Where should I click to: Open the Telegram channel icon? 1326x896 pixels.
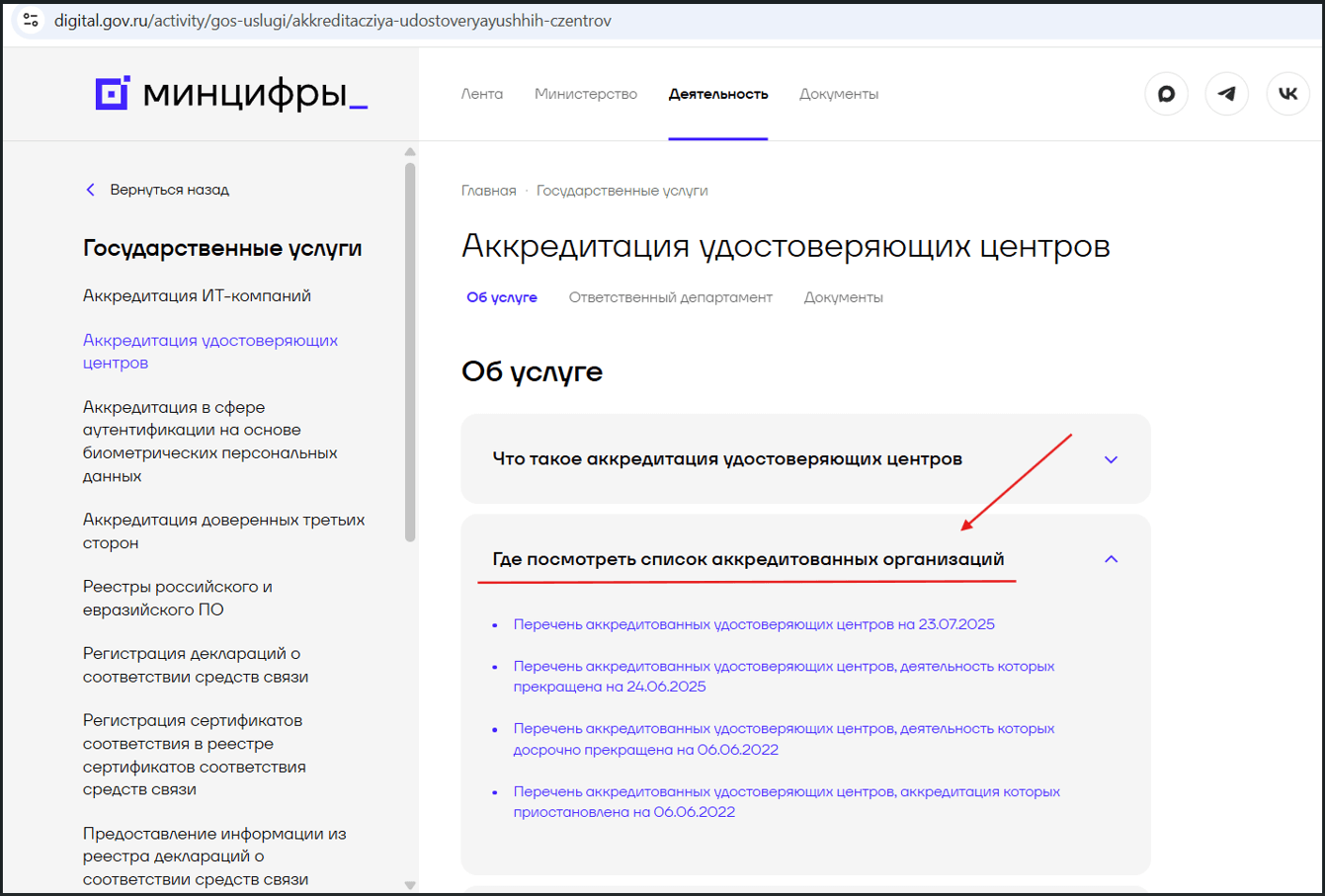(1226, 94)
